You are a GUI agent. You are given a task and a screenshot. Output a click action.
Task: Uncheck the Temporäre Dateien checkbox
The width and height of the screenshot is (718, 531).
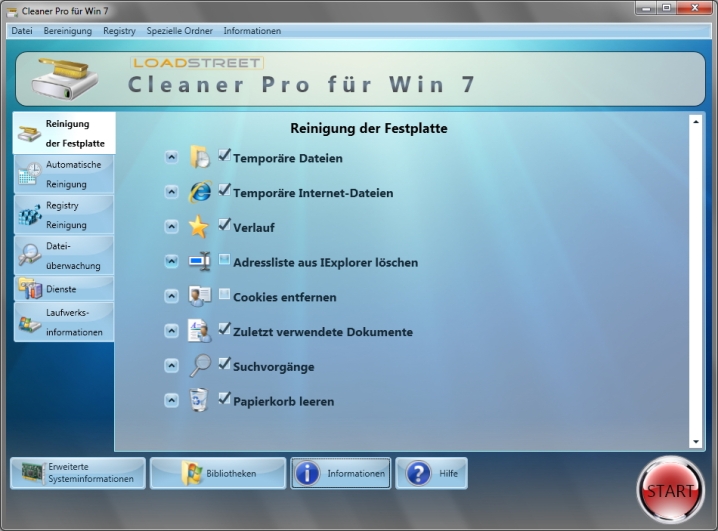pos(224,155)
